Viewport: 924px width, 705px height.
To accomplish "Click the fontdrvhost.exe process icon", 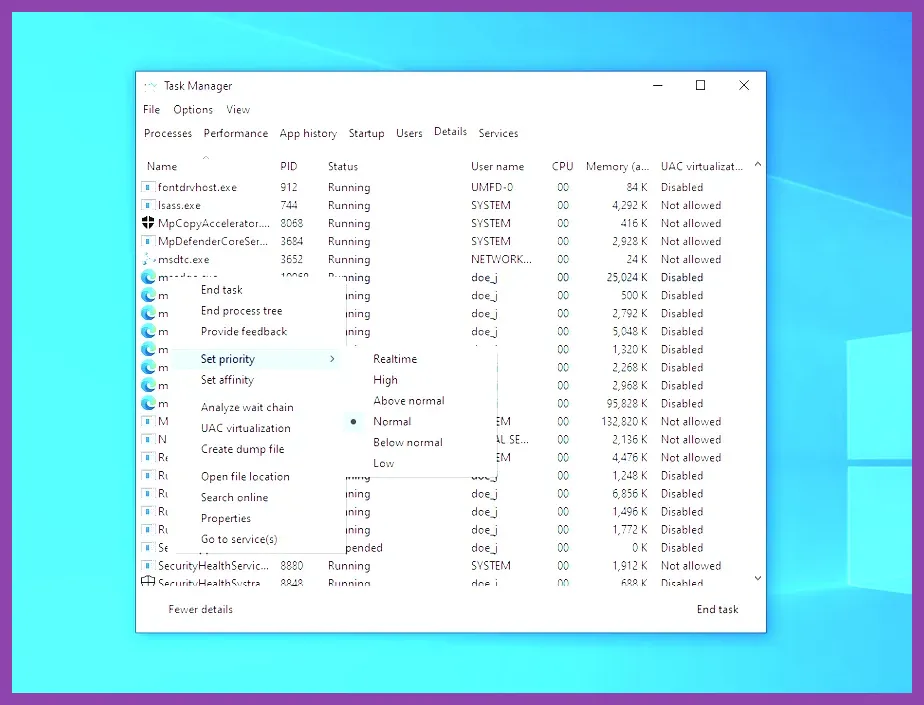I will click(x=148, y=187).
